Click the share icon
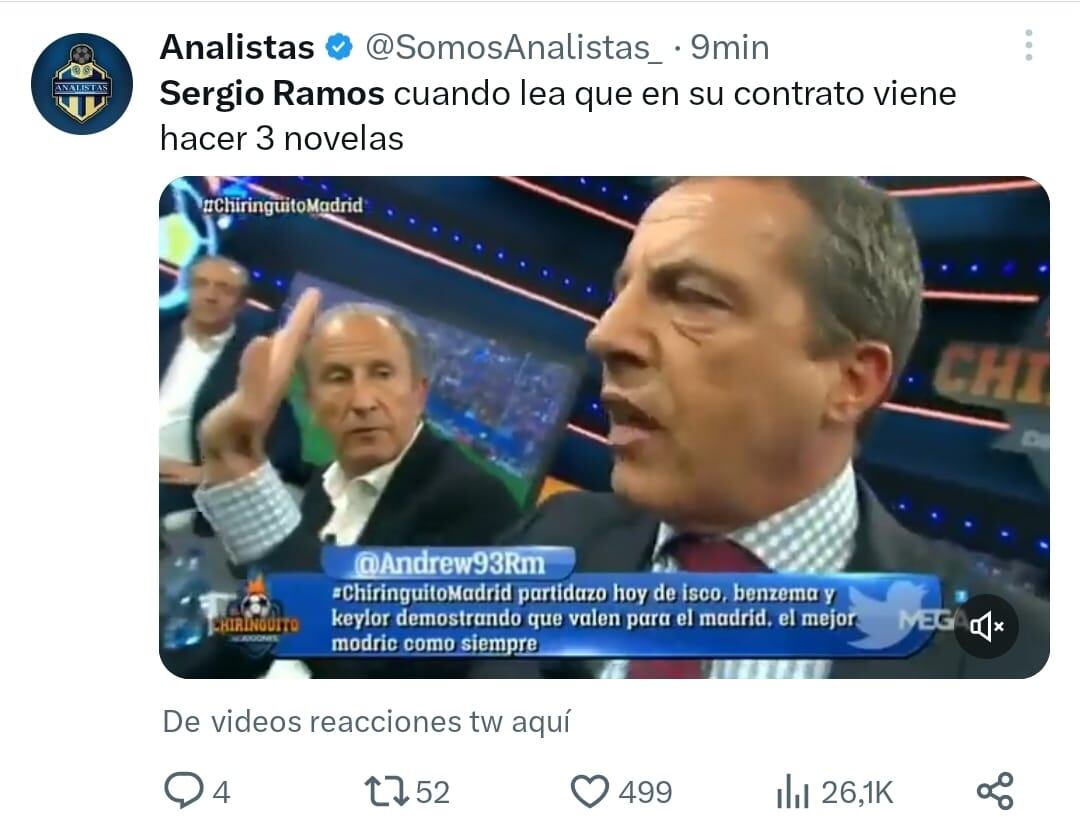Image resolution: width=1080 pixels, height=821 pixels. pos(995,791)
